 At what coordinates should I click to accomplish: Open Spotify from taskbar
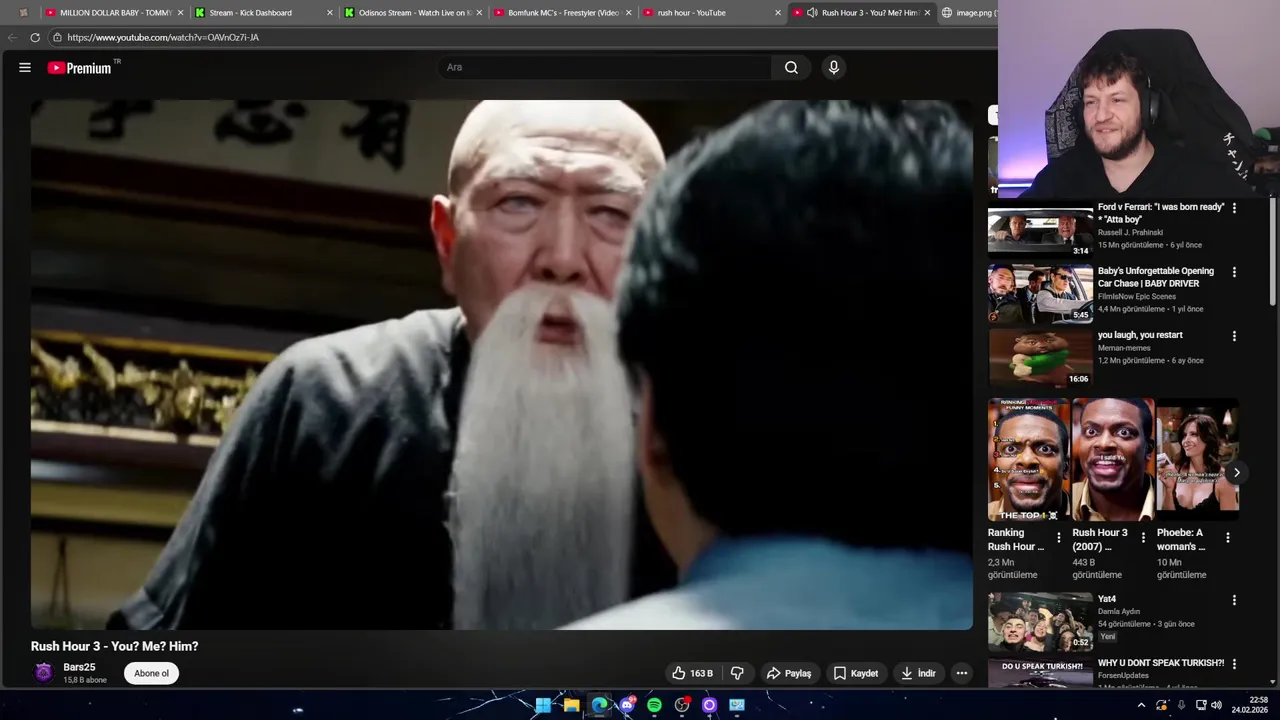tap(654, 705)
